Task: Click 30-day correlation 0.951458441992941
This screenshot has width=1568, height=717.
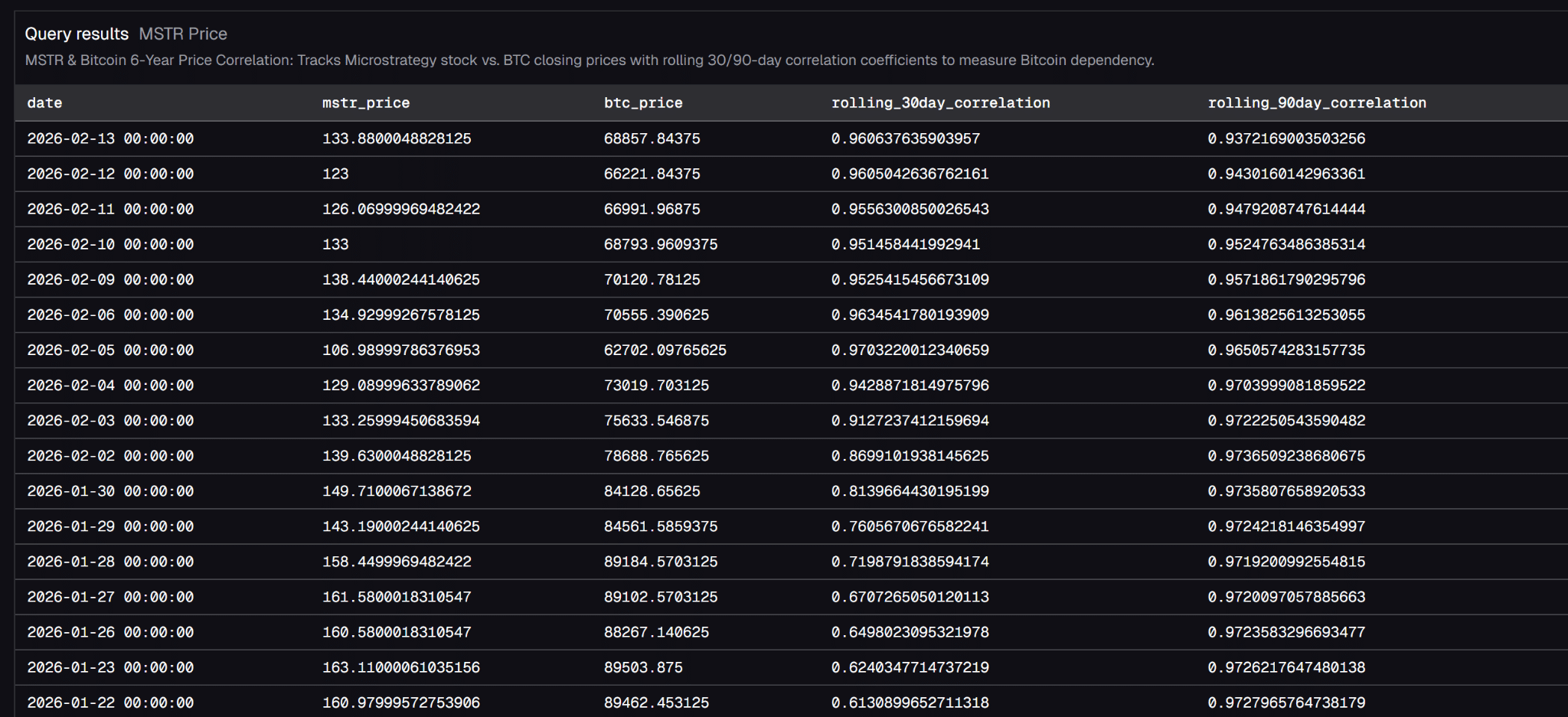Action: pos(906,244)
